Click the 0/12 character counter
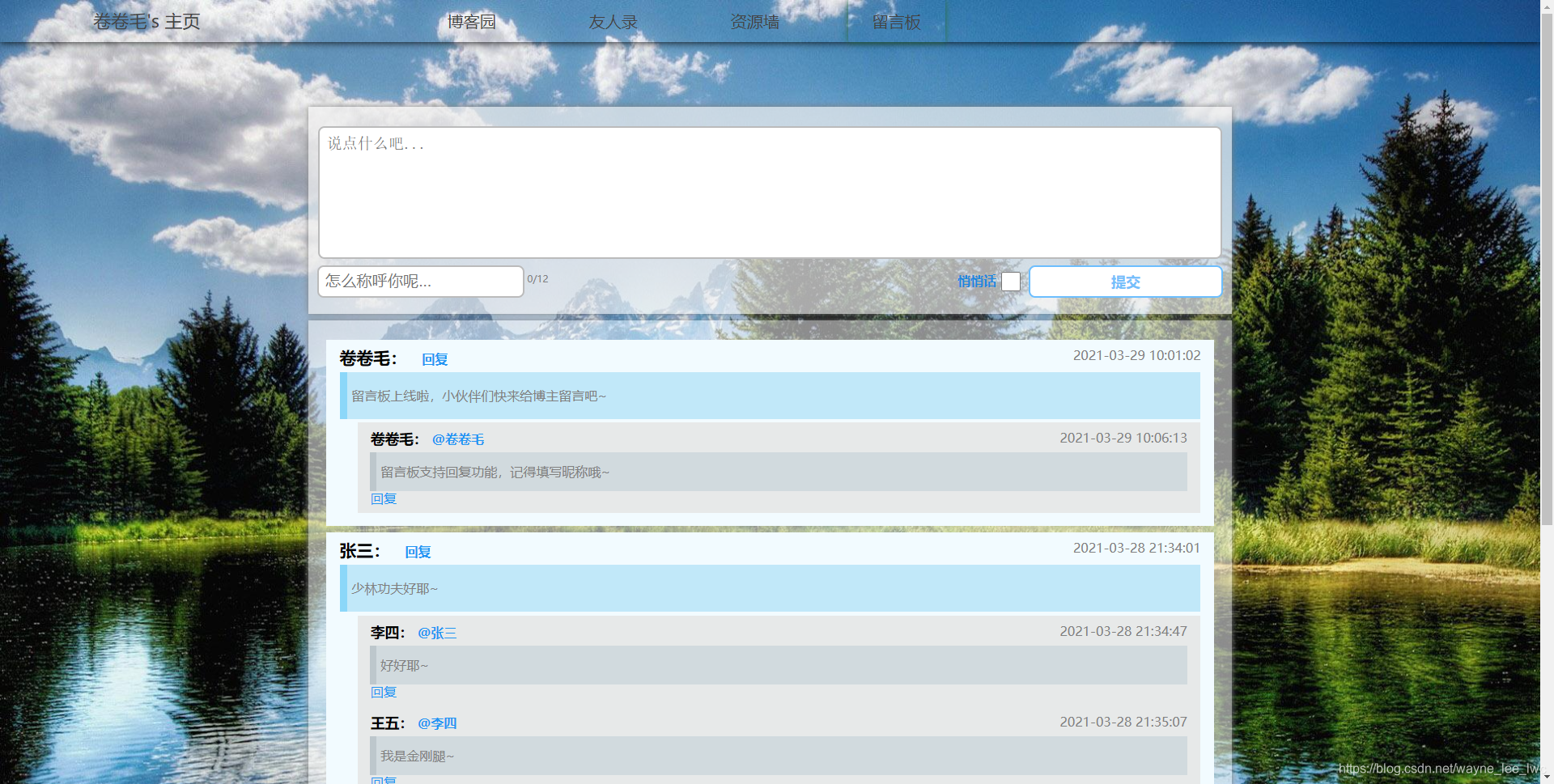This screenshot has height=784, width=1554. coord(537,279)
